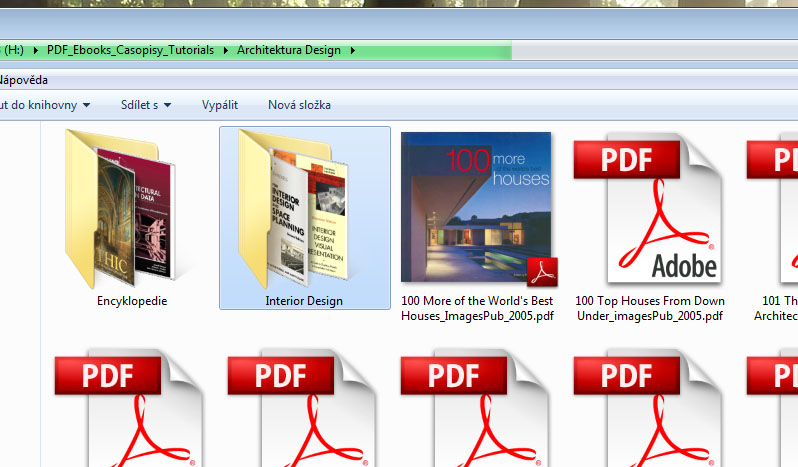Image resolution: width=798 pixels, height=467 pixels.
Task: Open the 'do knihovny' dropdown
Action: click(x=45, y=105)
